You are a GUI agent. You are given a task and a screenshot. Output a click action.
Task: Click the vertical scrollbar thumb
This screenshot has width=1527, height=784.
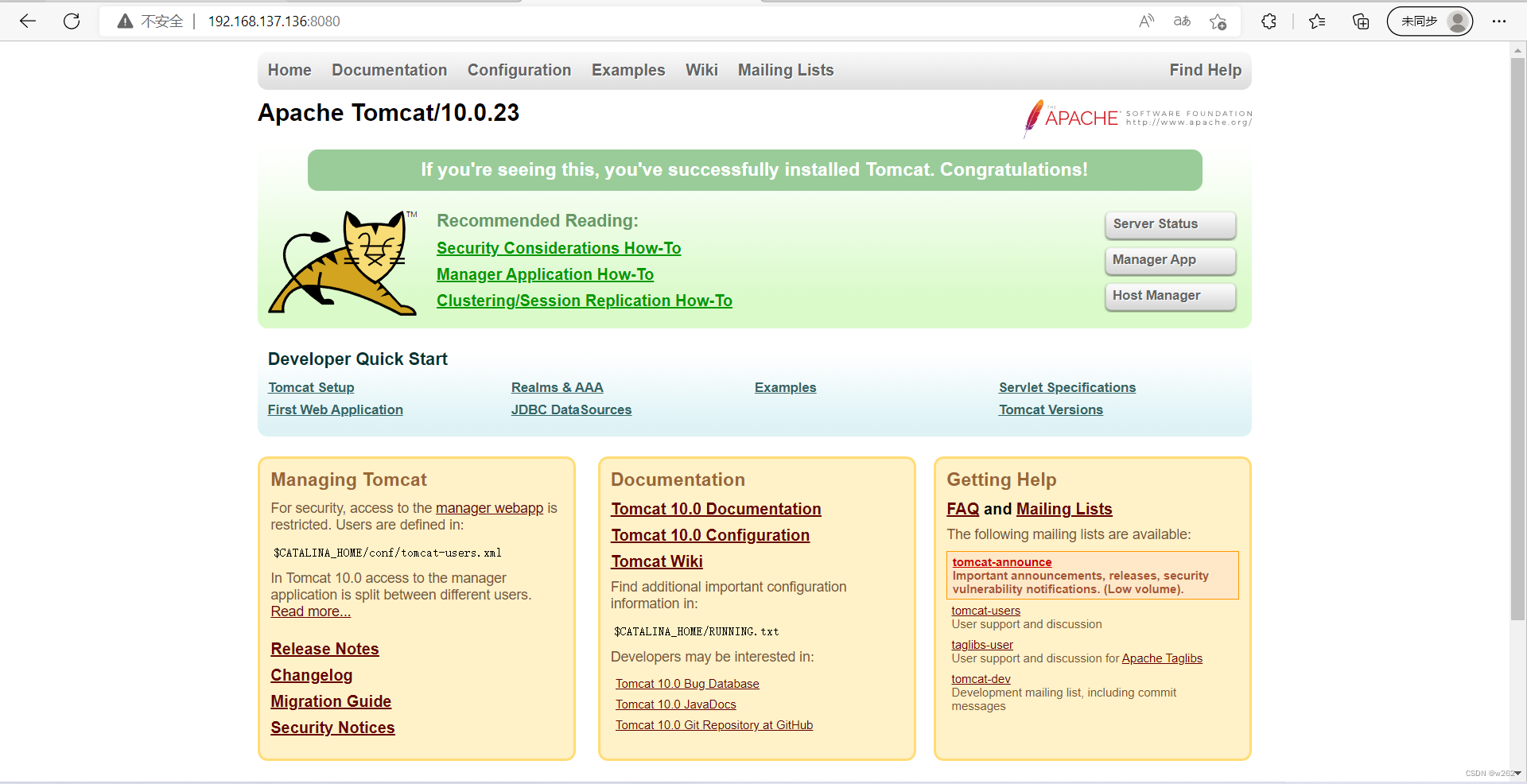pyautogui.click(x=1517, y=338)
